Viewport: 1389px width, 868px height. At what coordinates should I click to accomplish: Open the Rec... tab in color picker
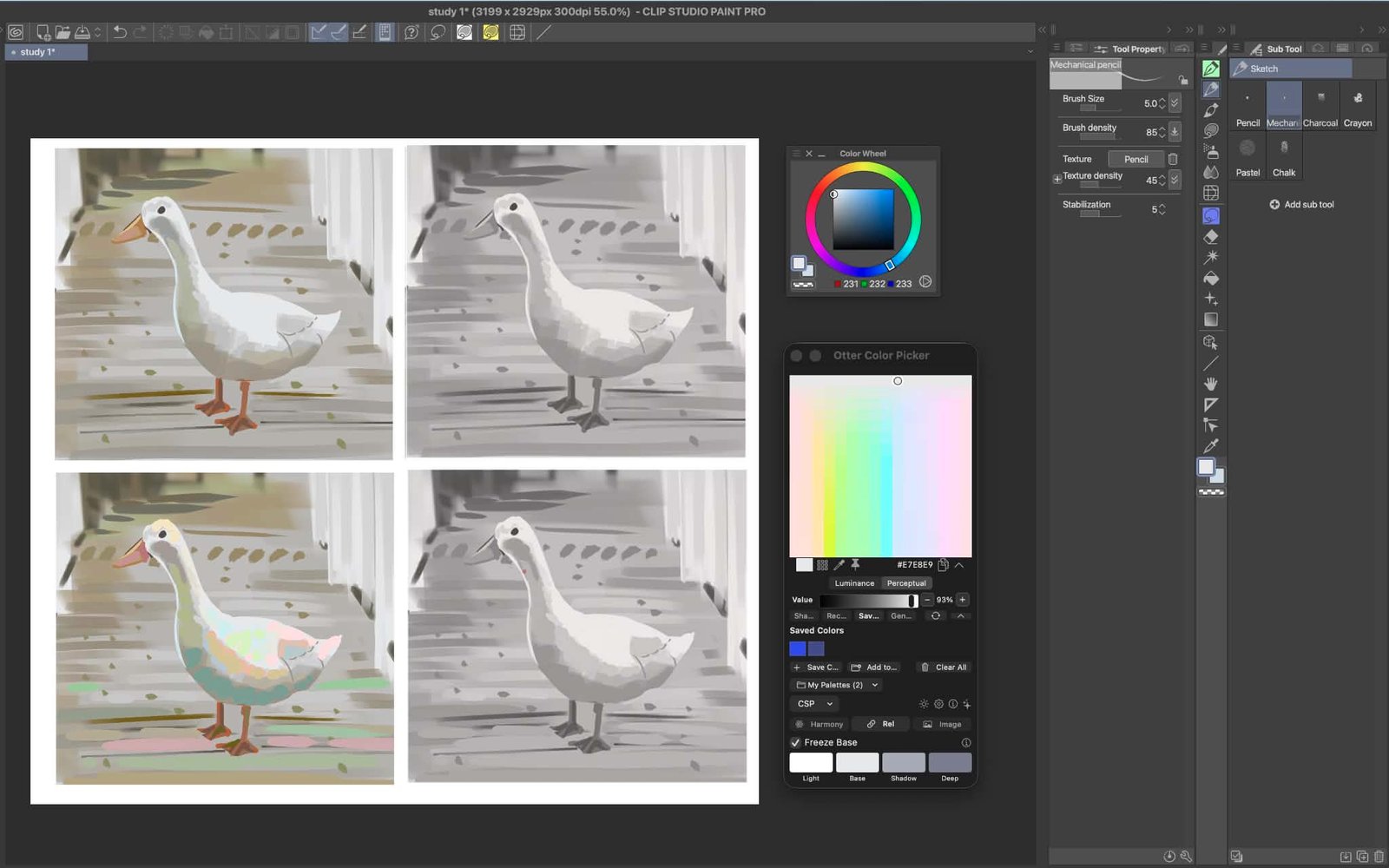click(x=836, y=616)
